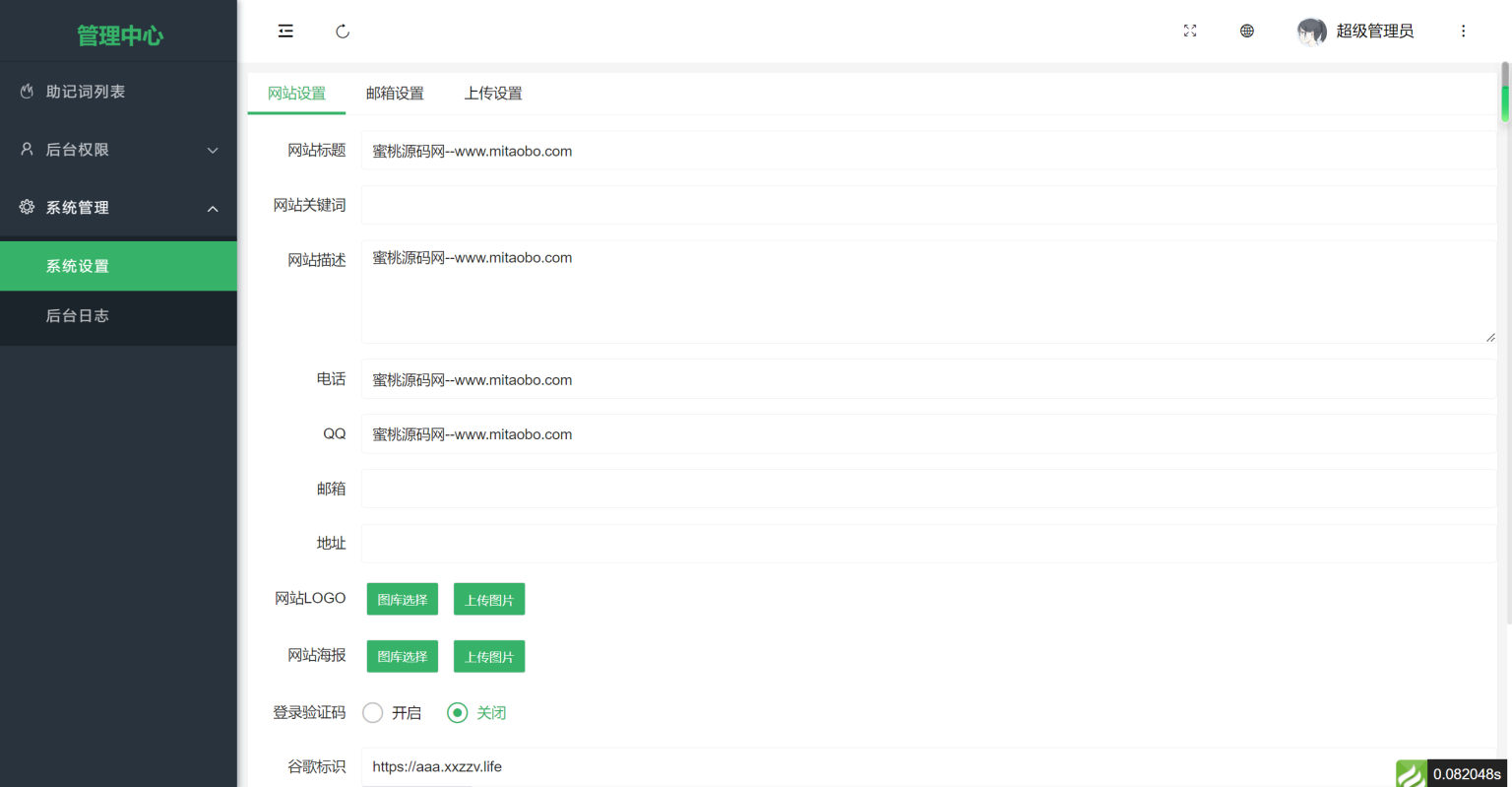This screenshot has height=787, width=1512.
Task: Click the 系统管理 gear icon
Action: pyautogui.click(x=26, y=207)
